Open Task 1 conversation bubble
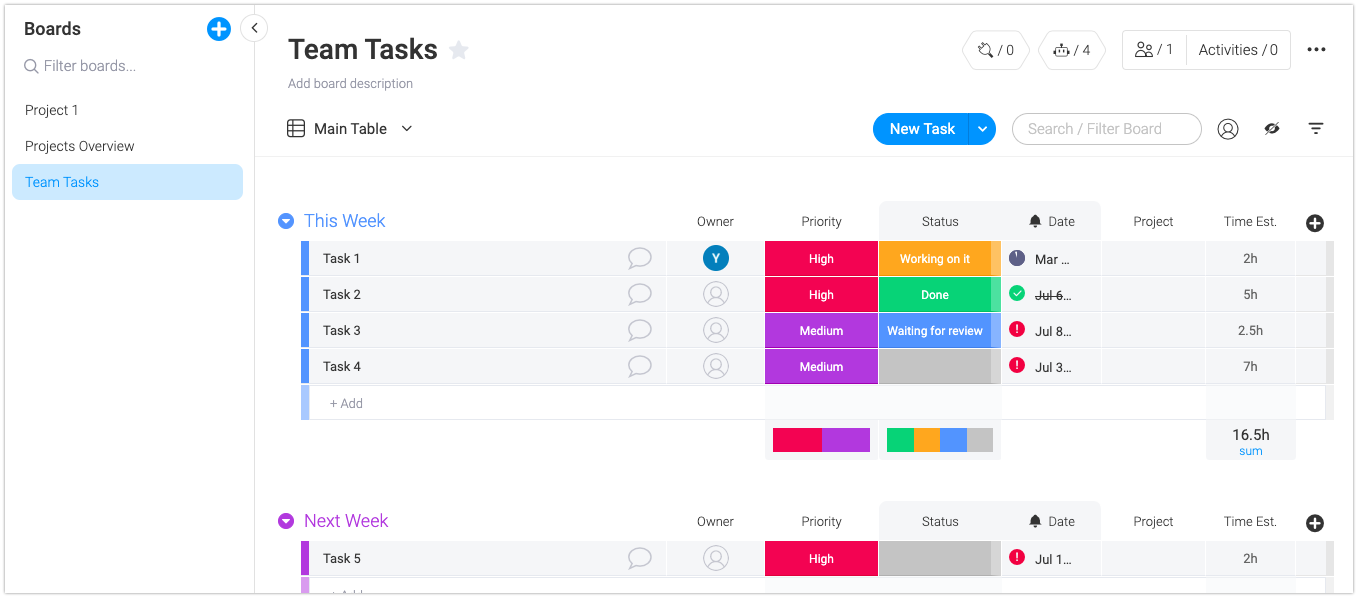The width and height of the screenshot is (1358, 598). pyautogui.click(x=639, y=259)
